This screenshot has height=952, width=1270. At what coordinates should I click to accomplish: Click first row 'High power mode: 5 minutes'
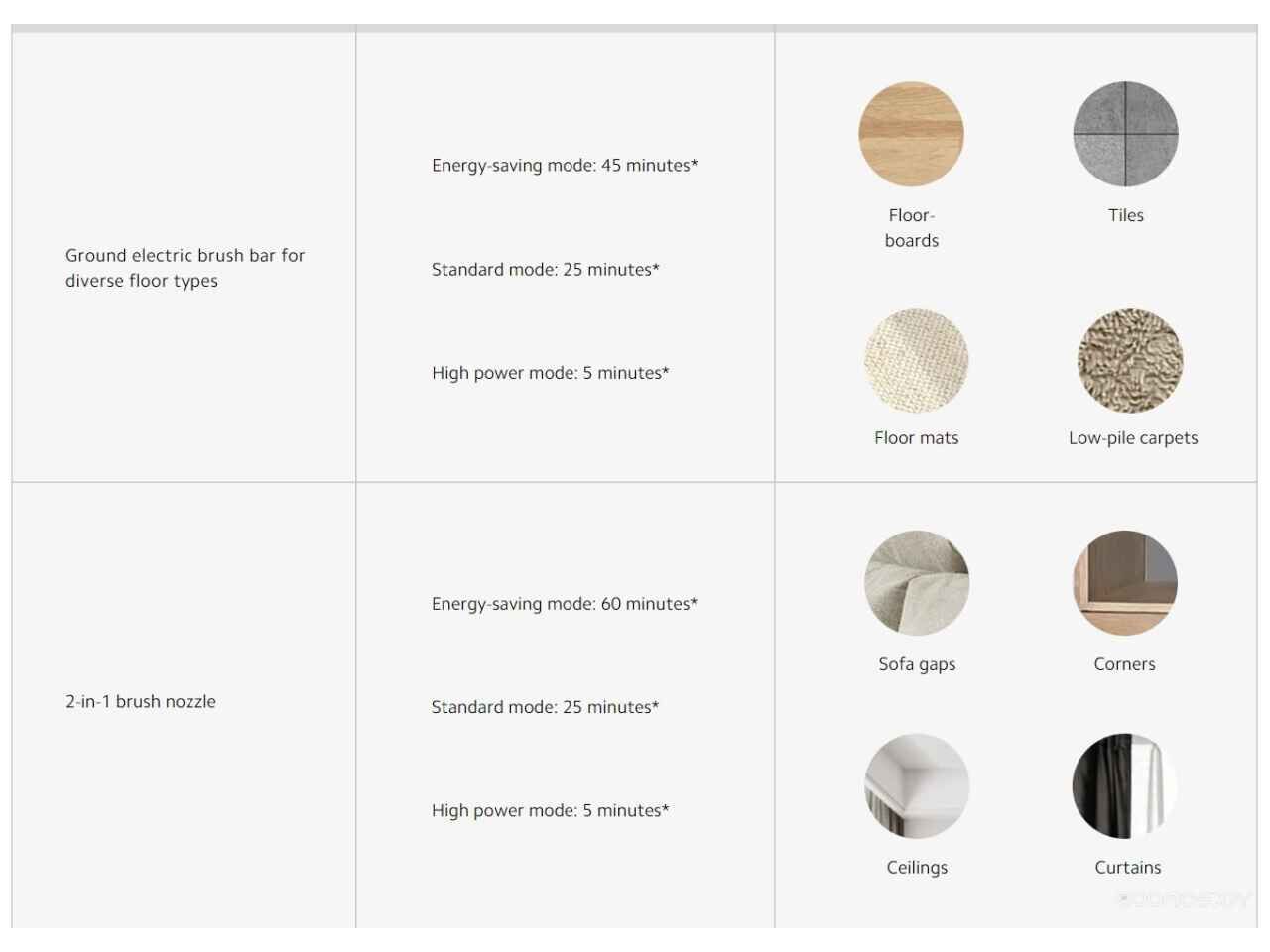click(x=550, y=373)
